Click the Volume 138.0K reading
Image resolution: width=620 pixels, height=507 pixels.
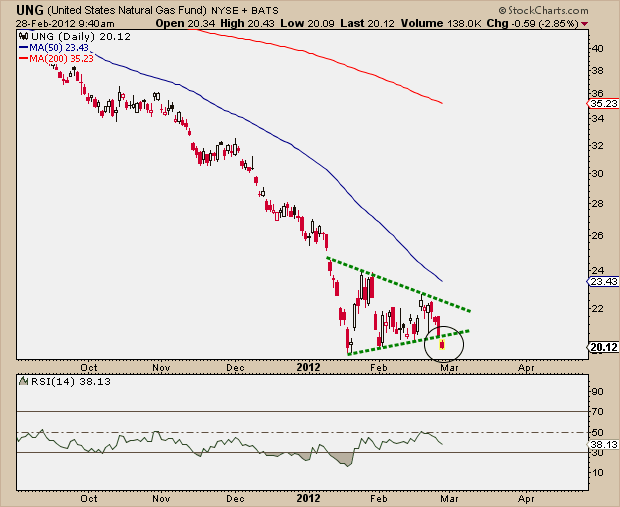point(441,23)
